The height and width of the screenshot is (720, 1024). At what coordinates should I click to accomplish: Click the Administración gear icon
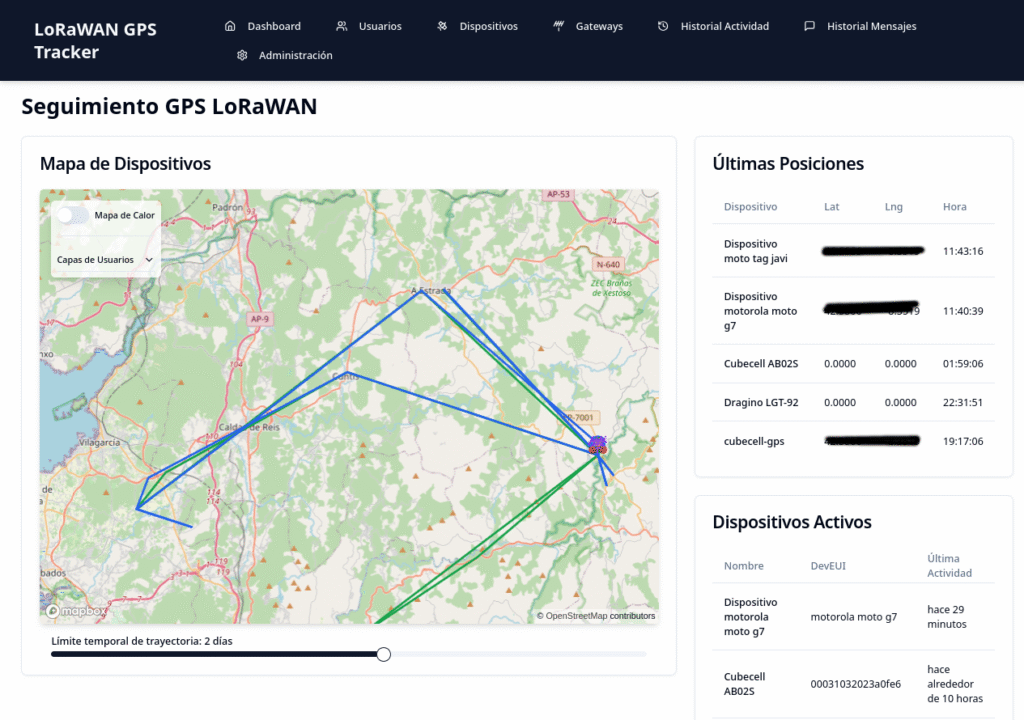coord(241,55)
